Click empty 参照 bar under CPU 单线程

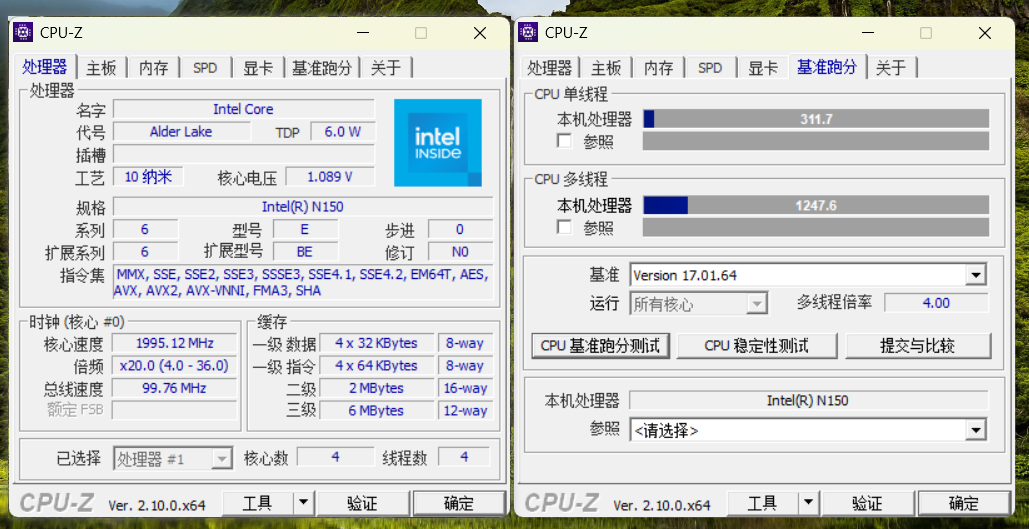click(x=816, y=140)
